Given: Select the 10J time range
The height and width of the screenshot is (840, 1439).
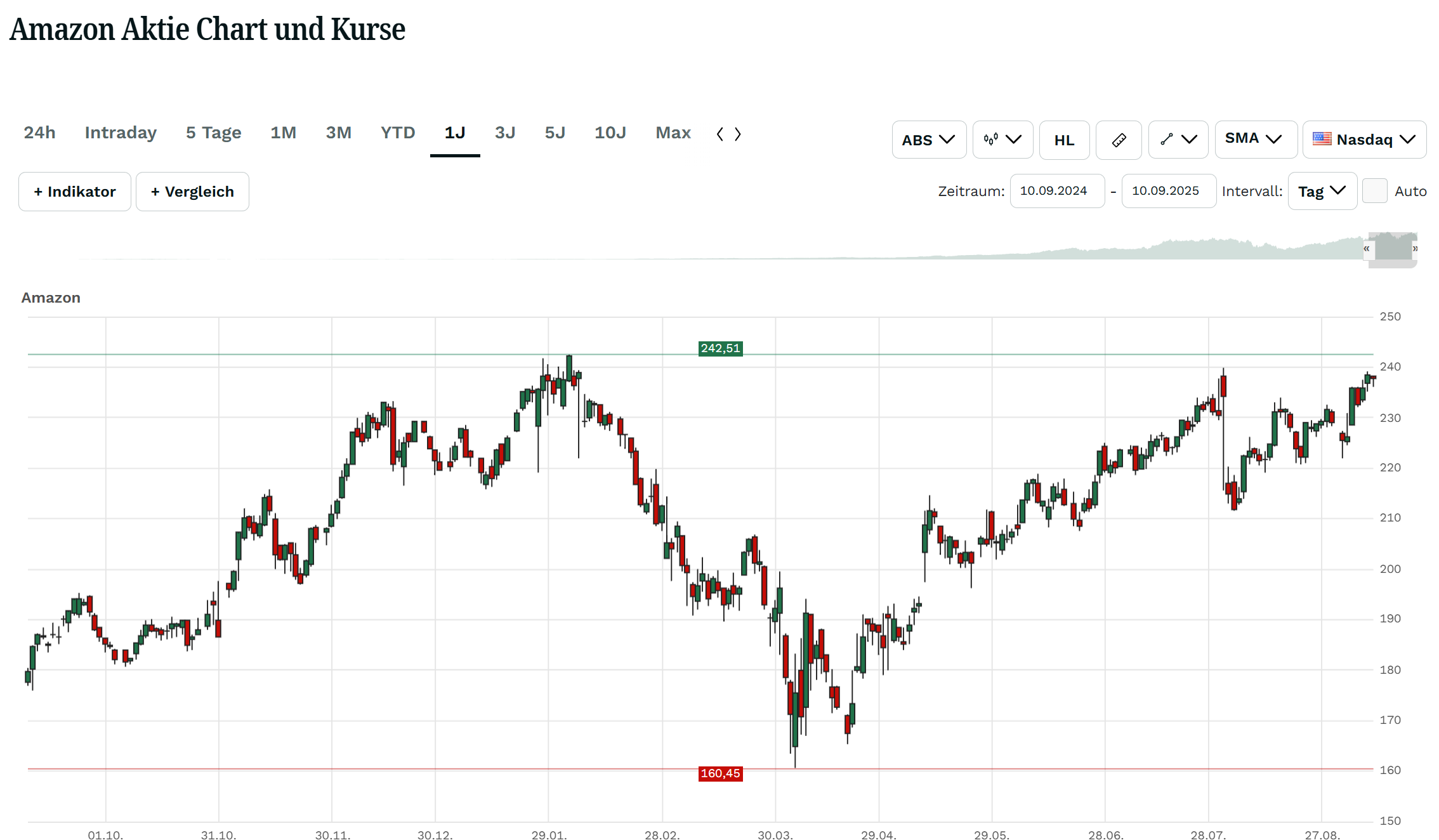Looking at the screenshot, I should (x=610, y=133).
